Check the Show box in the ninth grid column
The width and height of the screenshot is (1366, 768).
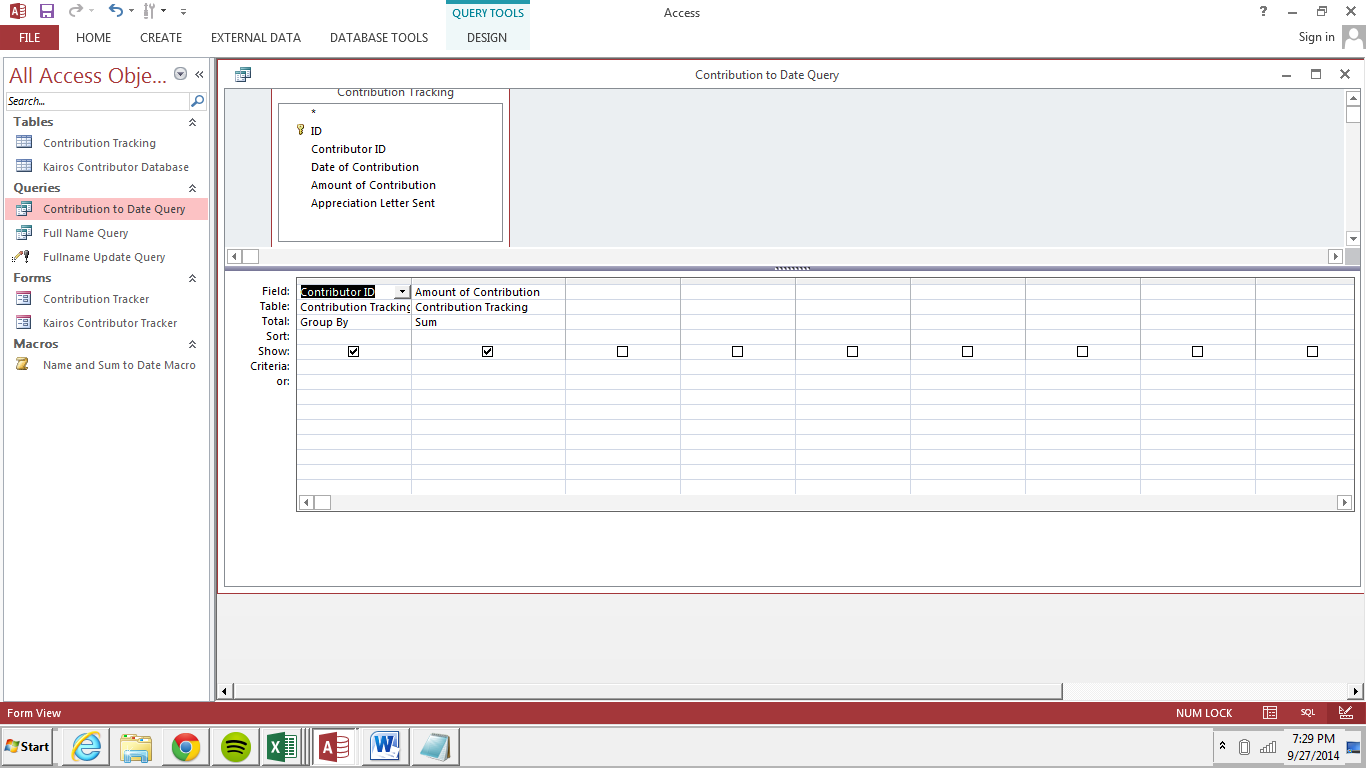pyautogui.click(x=1312, y=352)
